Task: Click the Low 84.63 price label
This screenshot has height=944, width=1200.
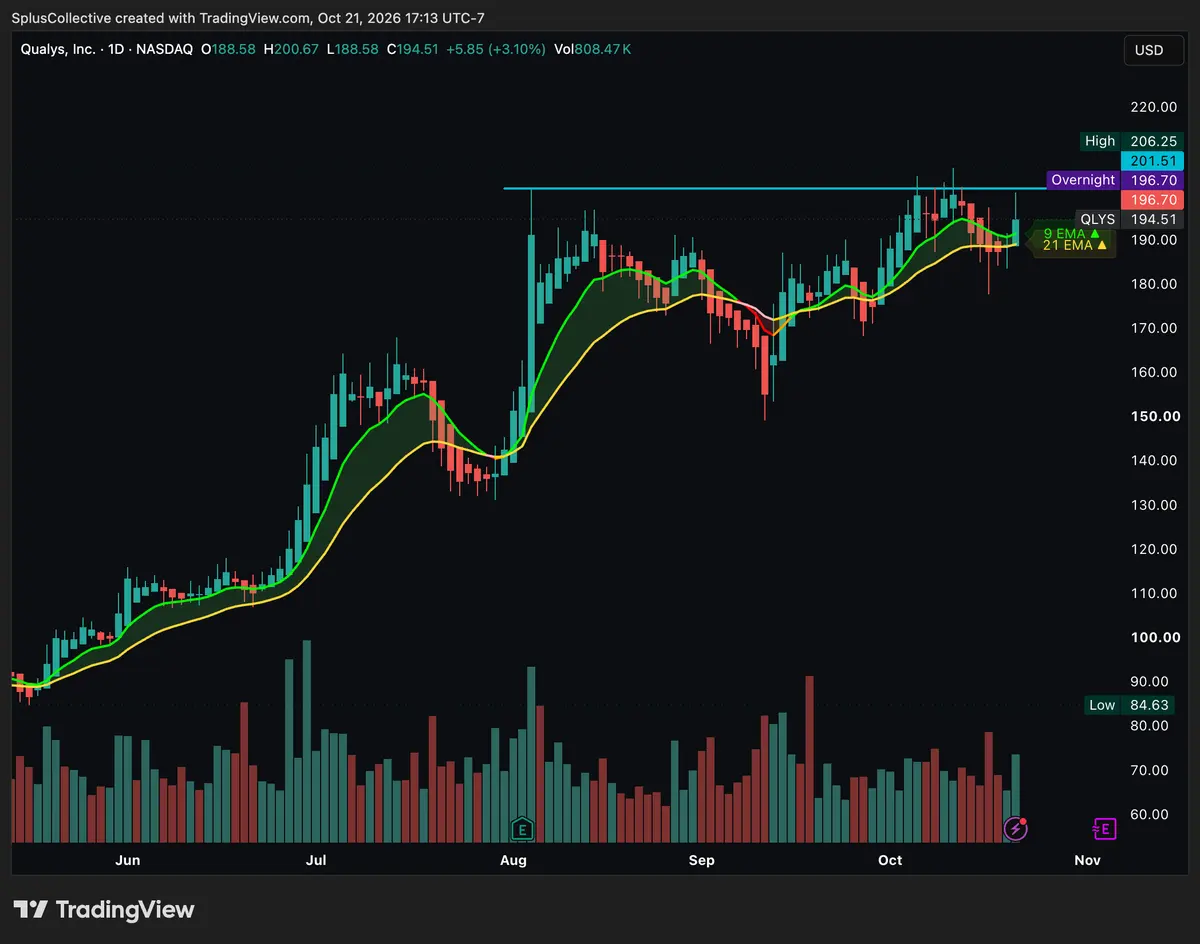Action: [x=1135, y=705]
